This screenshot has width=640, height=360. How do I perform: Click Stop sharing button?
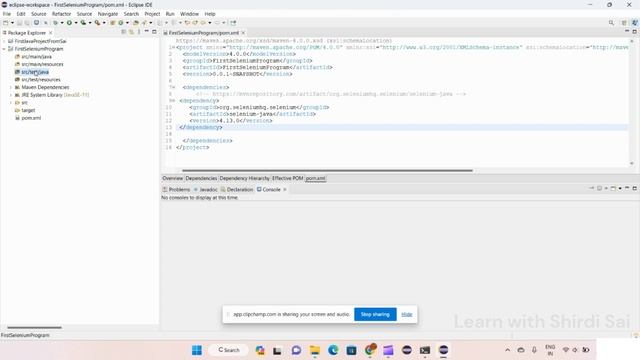pos(375,314)
